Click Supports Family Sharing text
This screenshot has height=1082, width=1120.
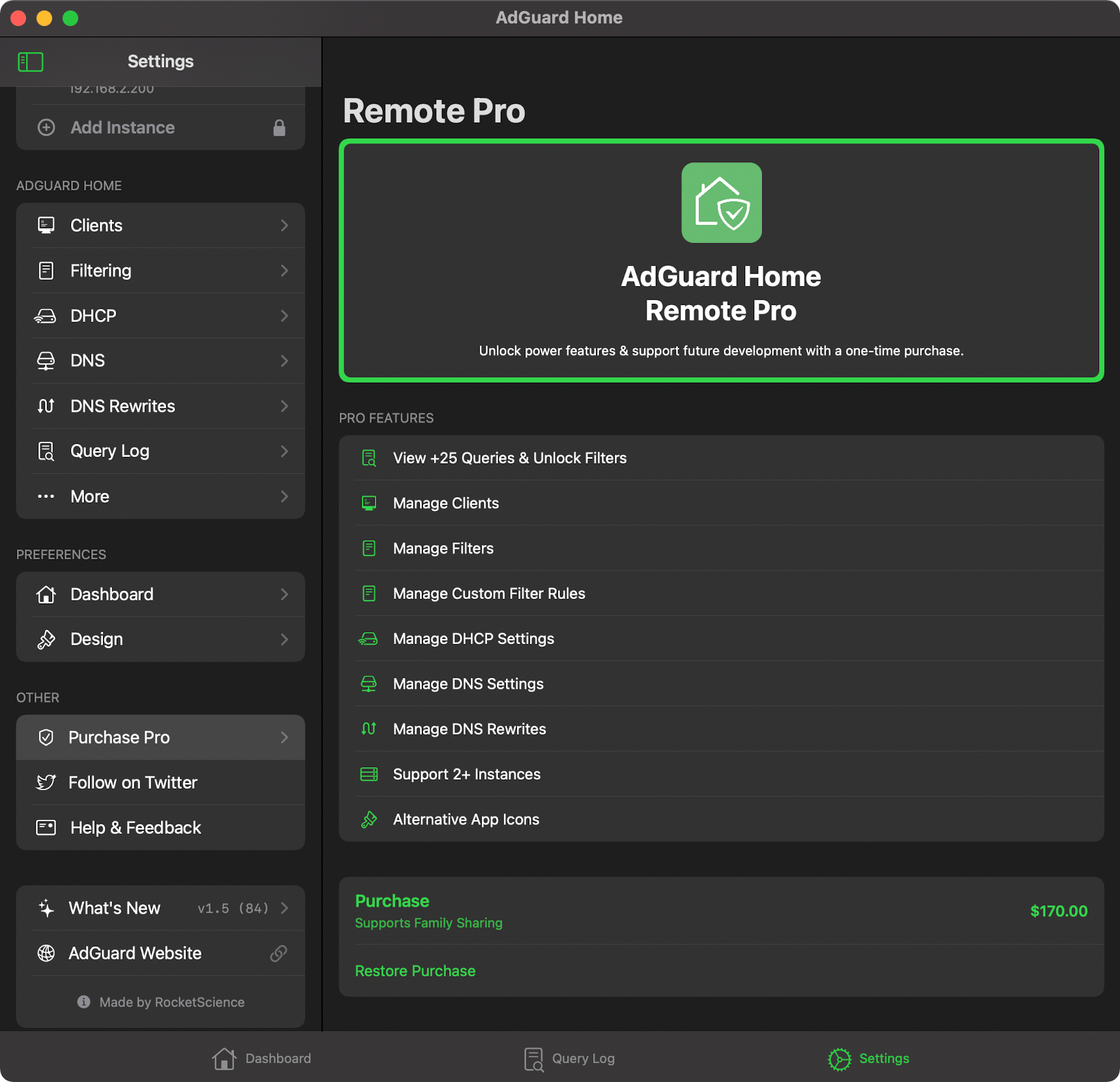pyautogui.click(x=428, y=923)
